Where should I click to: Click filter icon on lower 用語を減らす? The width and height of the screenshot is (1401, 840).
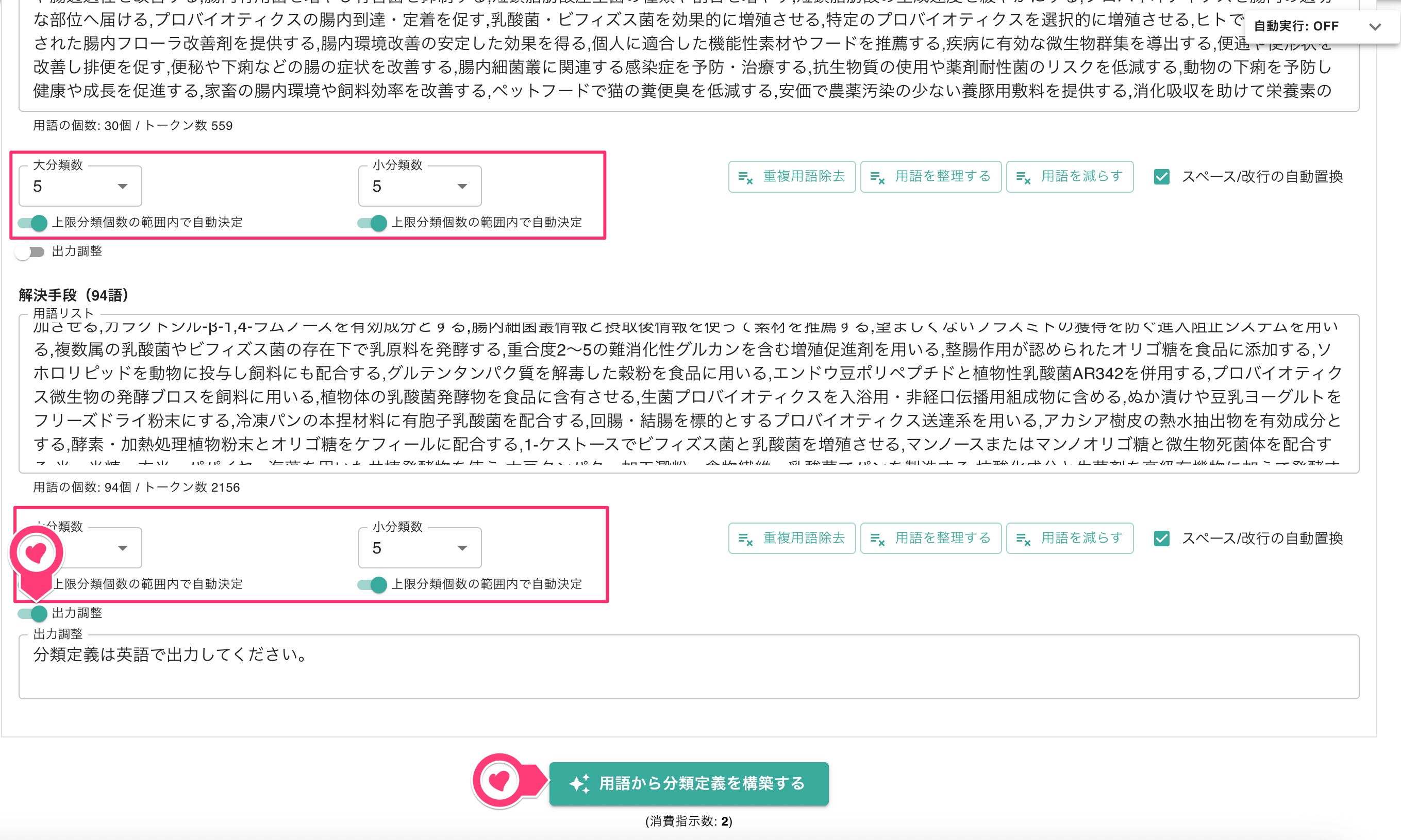(1024, 540)
